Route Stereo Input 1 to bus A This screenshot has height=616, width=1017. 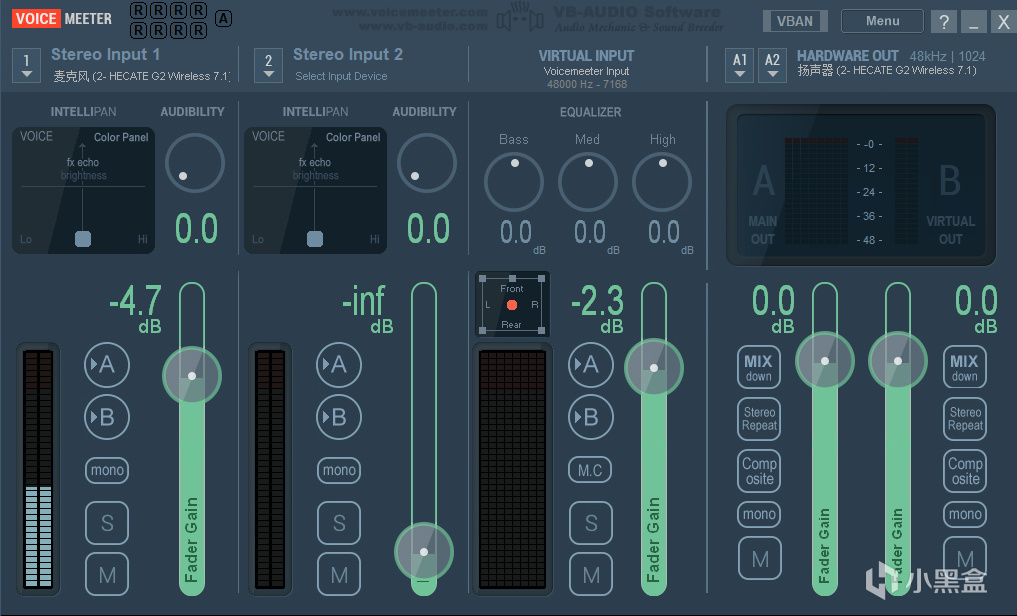pyautogui.click(x=107, y=364)
